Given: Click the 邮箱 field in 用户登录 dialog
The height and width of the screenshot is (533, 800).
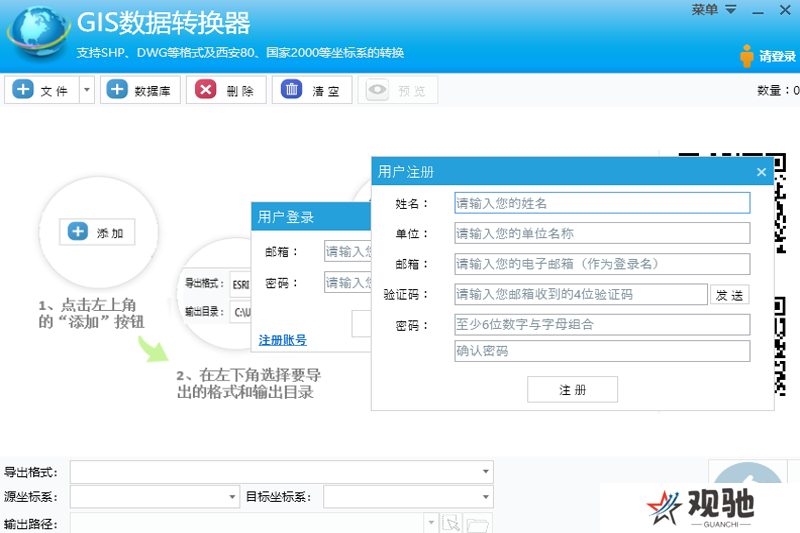Looking at the screenshot, I should (348, 251).
